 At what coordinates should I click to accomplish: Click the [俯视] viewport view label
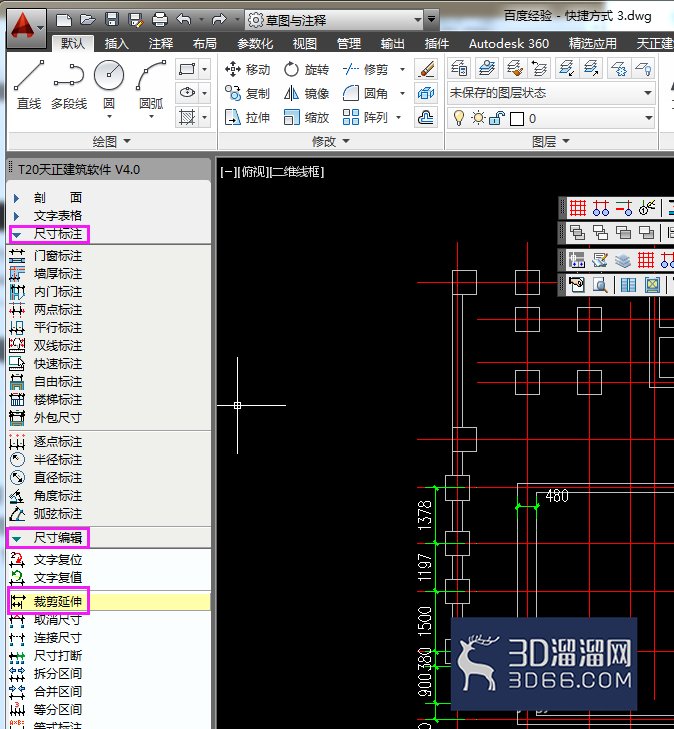click(x=254, y=172)
